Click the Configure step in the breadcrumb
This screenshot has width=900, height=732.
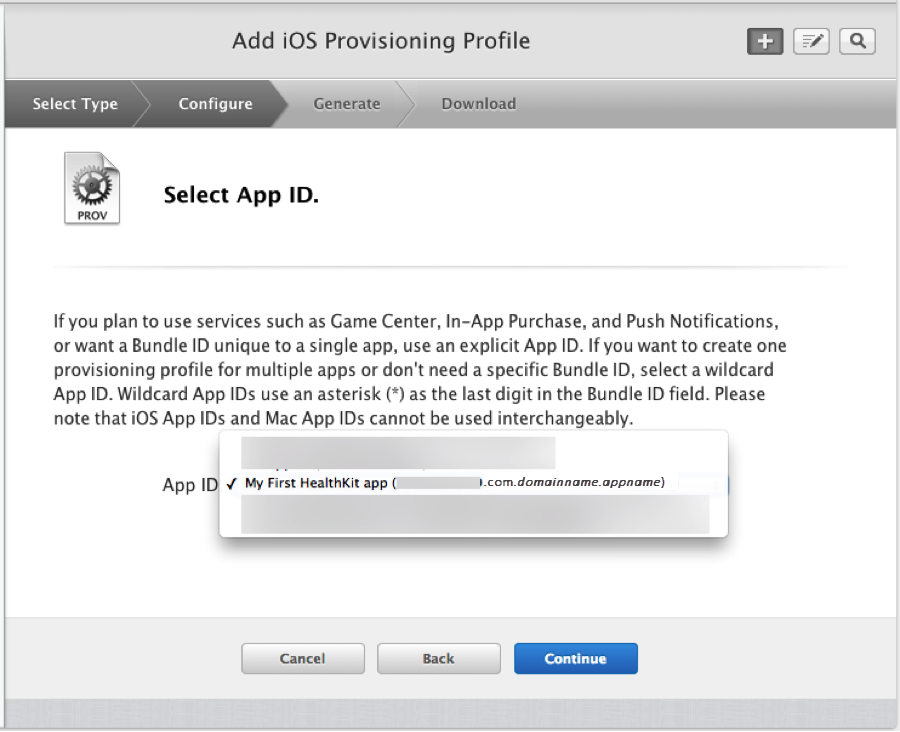click(215, 104)
